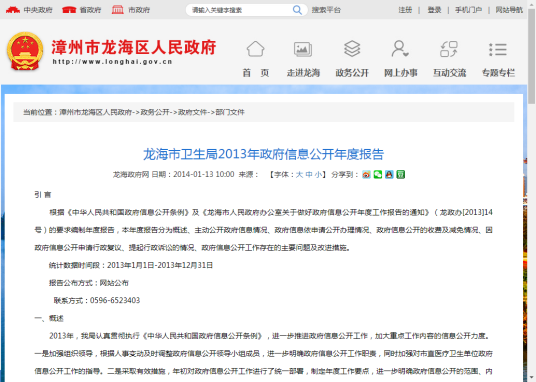
Task: Open 互动交流 menu label
Action: [449, 73]
